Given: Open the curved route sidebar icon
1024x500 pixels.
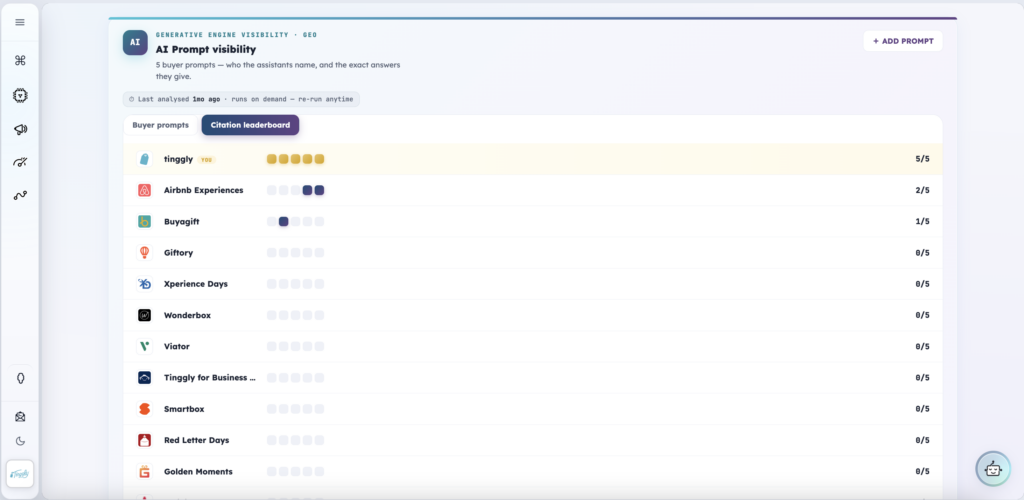Looking at the screenshot, I should point(20,195).
